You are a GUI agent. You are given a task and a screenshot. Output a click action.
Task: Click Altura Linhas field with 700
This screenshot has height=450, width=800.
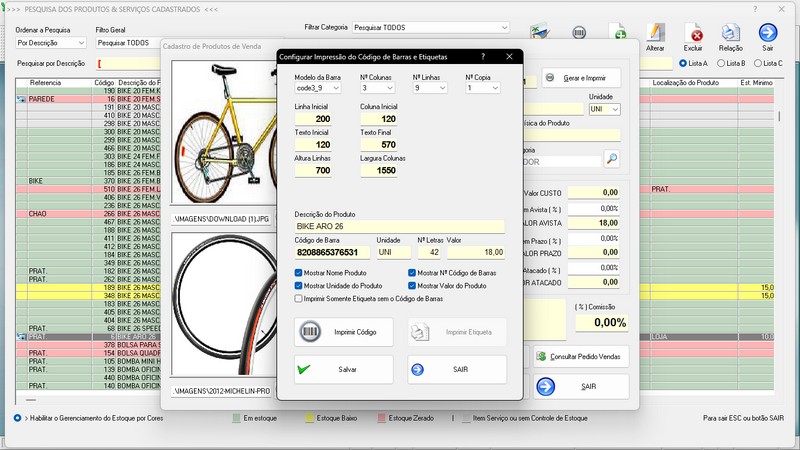(x=313, y=170)
